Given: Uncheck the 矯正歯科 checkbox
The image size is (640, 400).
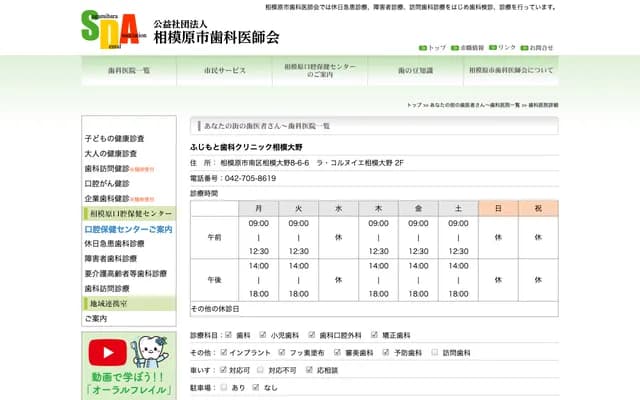Looking at the screenshot, I should tap(375, 336).
